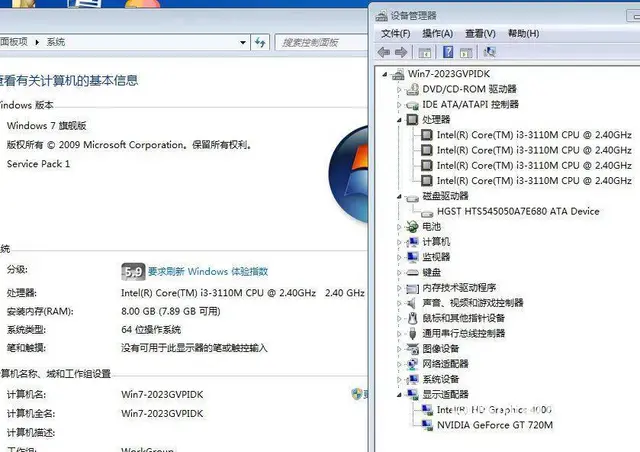Collapse the 处理器 node
The image size is (640, 452).
[399, 120]
